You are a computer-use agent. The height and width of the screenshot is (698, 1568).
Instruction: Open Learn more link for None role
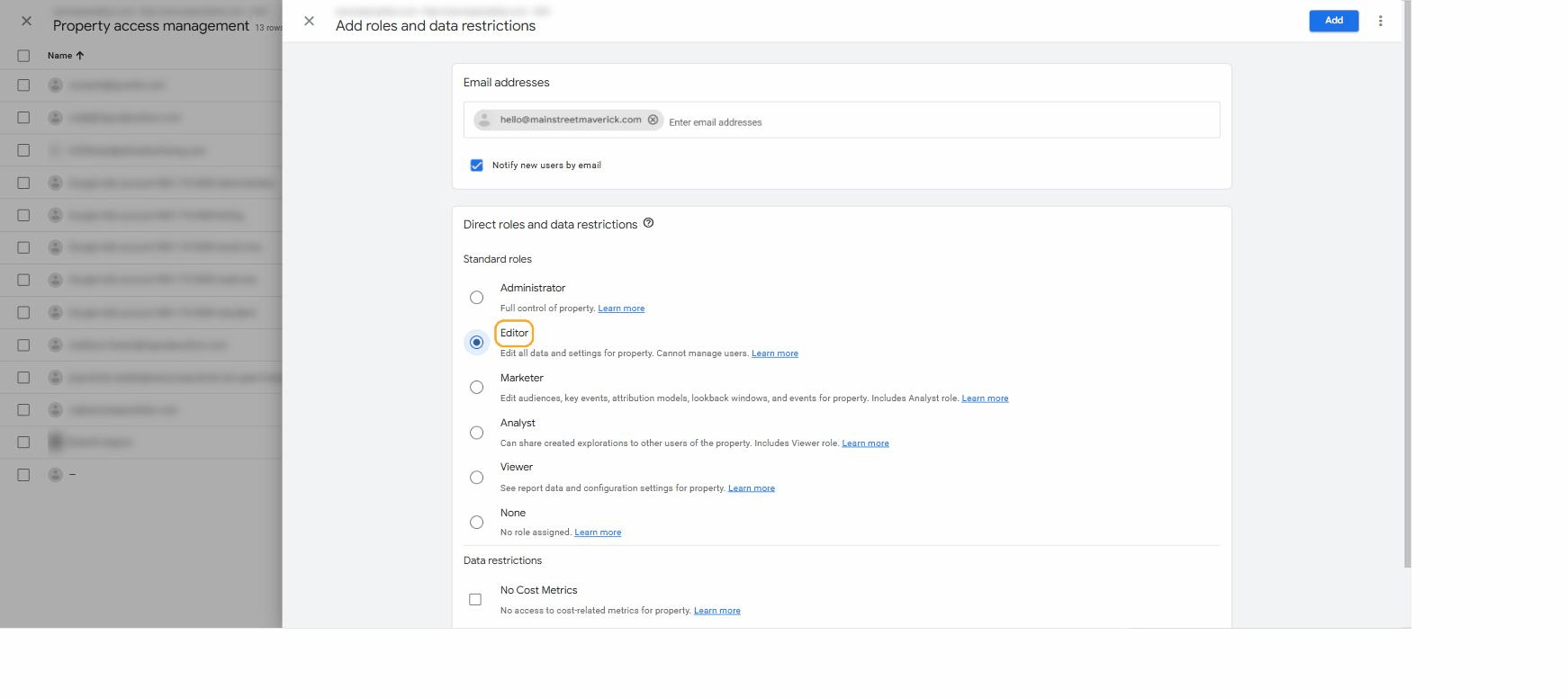point(598,532)
